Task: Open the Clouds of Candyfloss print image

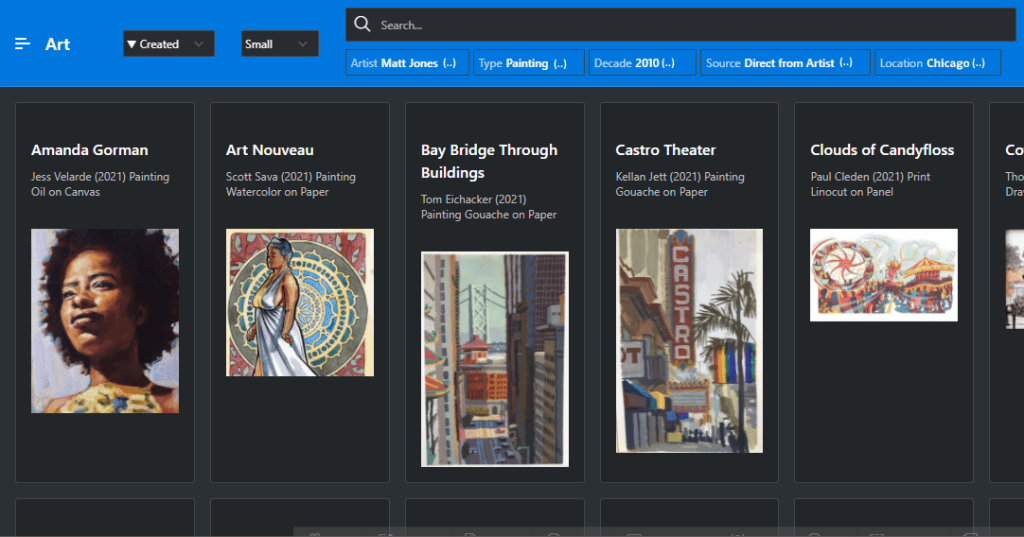Action: (883, 275)
